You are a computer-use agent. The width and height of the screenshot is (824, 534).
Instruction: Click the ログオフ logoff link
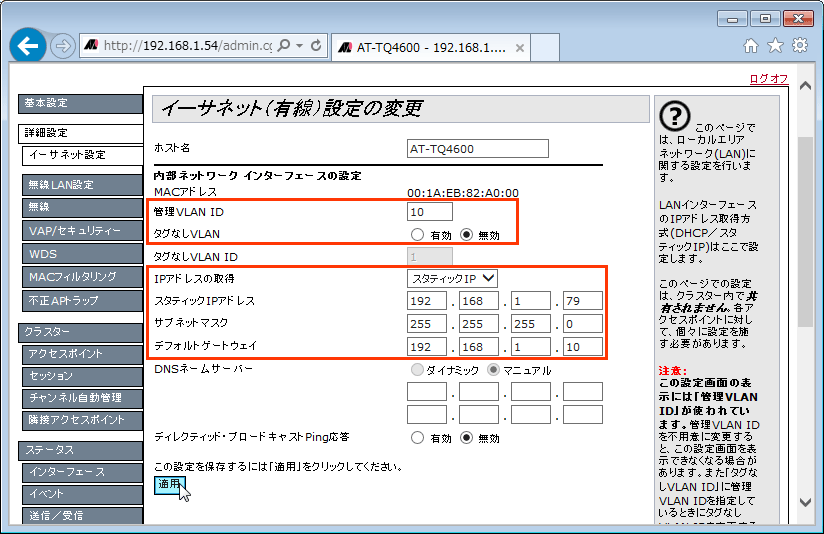point(769,79)
